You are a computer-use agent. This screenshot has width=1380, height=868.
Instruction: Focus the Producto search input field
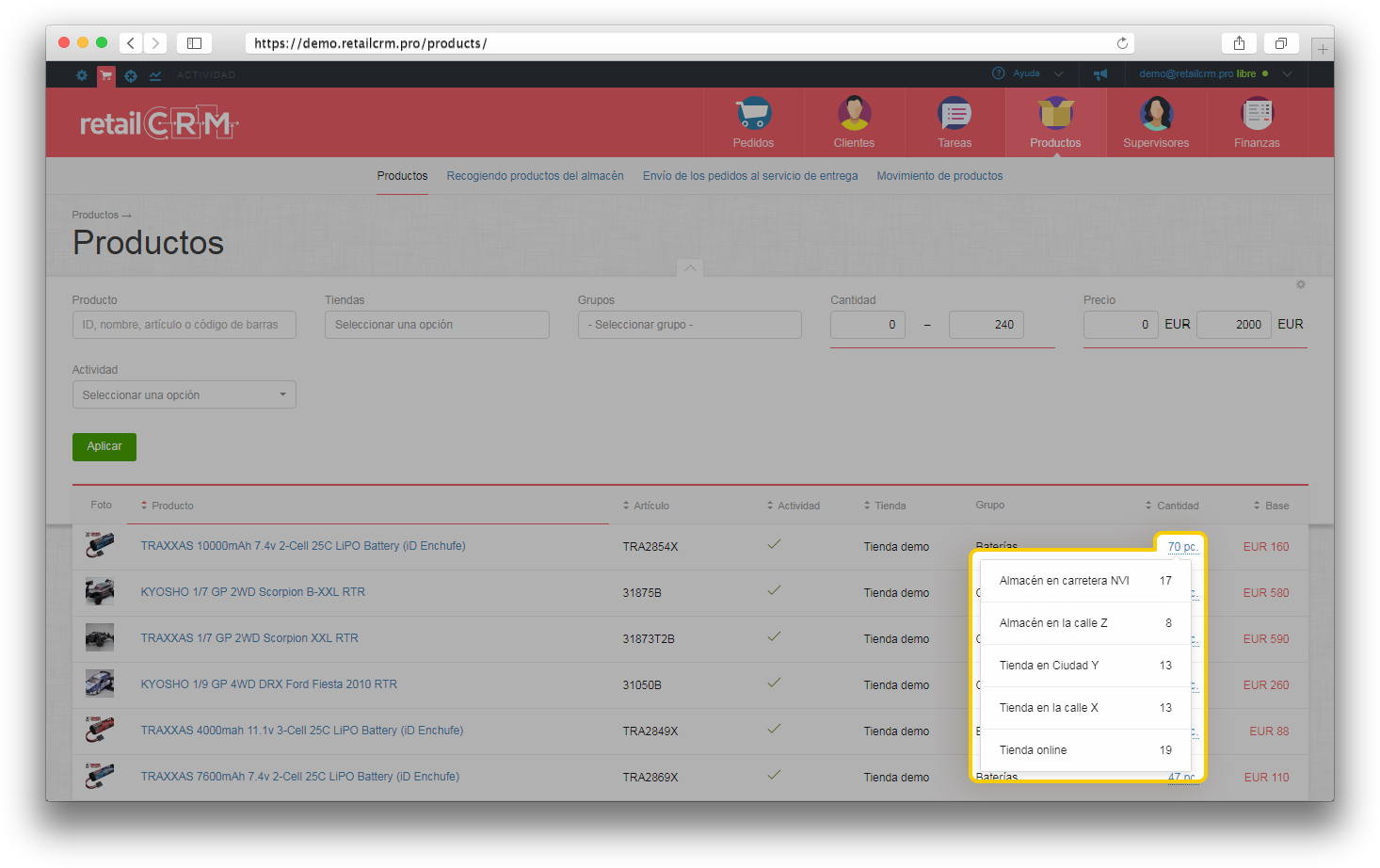coord(185,325)
